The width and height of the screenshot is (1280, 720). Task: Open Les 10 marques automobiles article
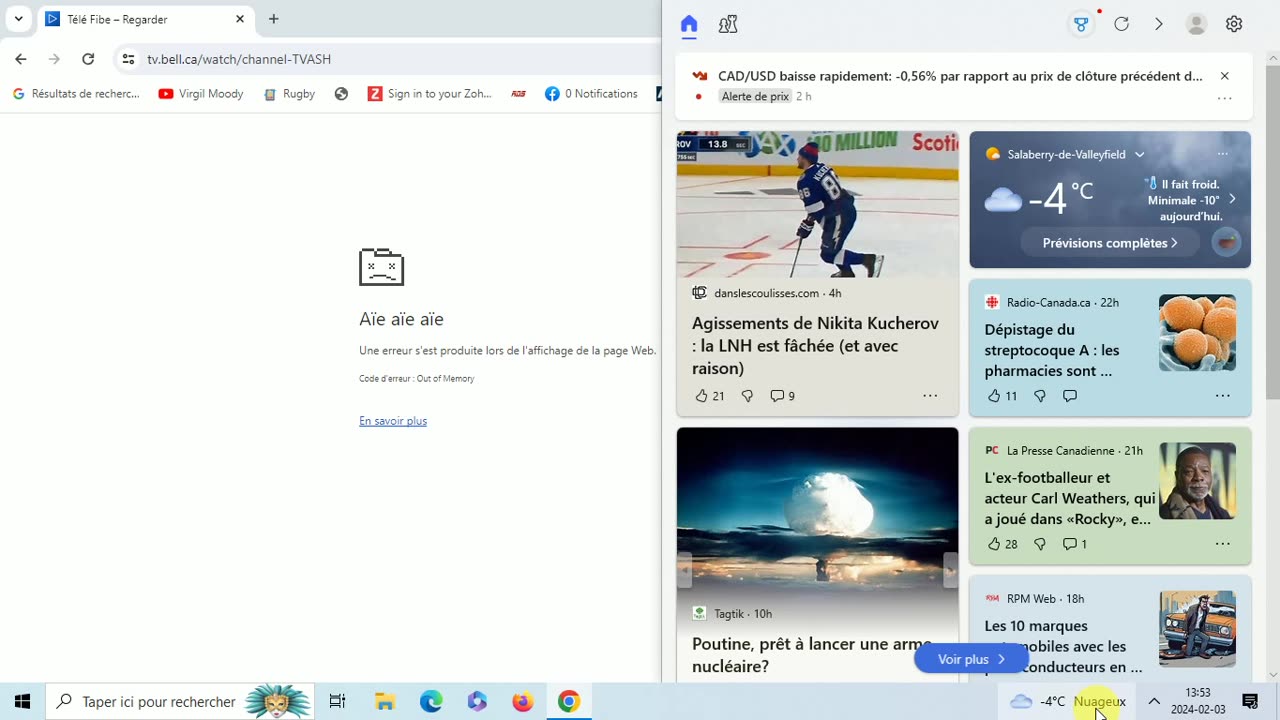click(1064, 646)
